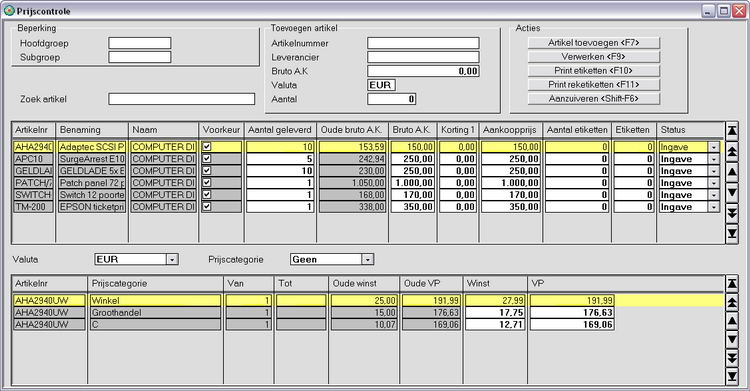Click the Oude bruto A.K. column header

coord(353,130)
